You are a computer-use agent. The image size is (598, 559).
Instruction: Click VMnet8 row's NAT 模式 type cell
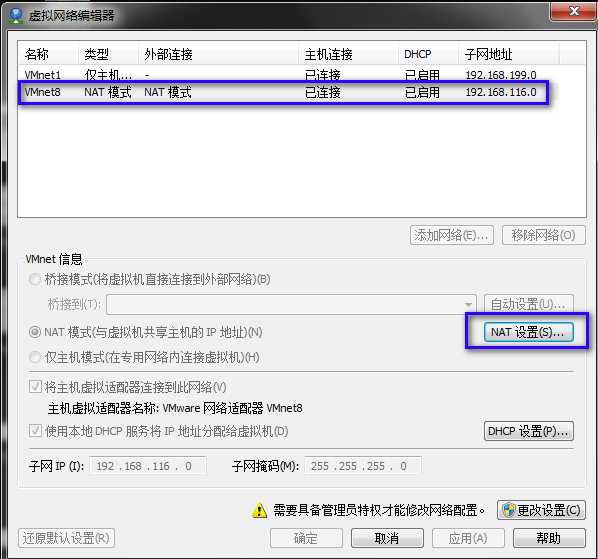click(x=108, y=92)
